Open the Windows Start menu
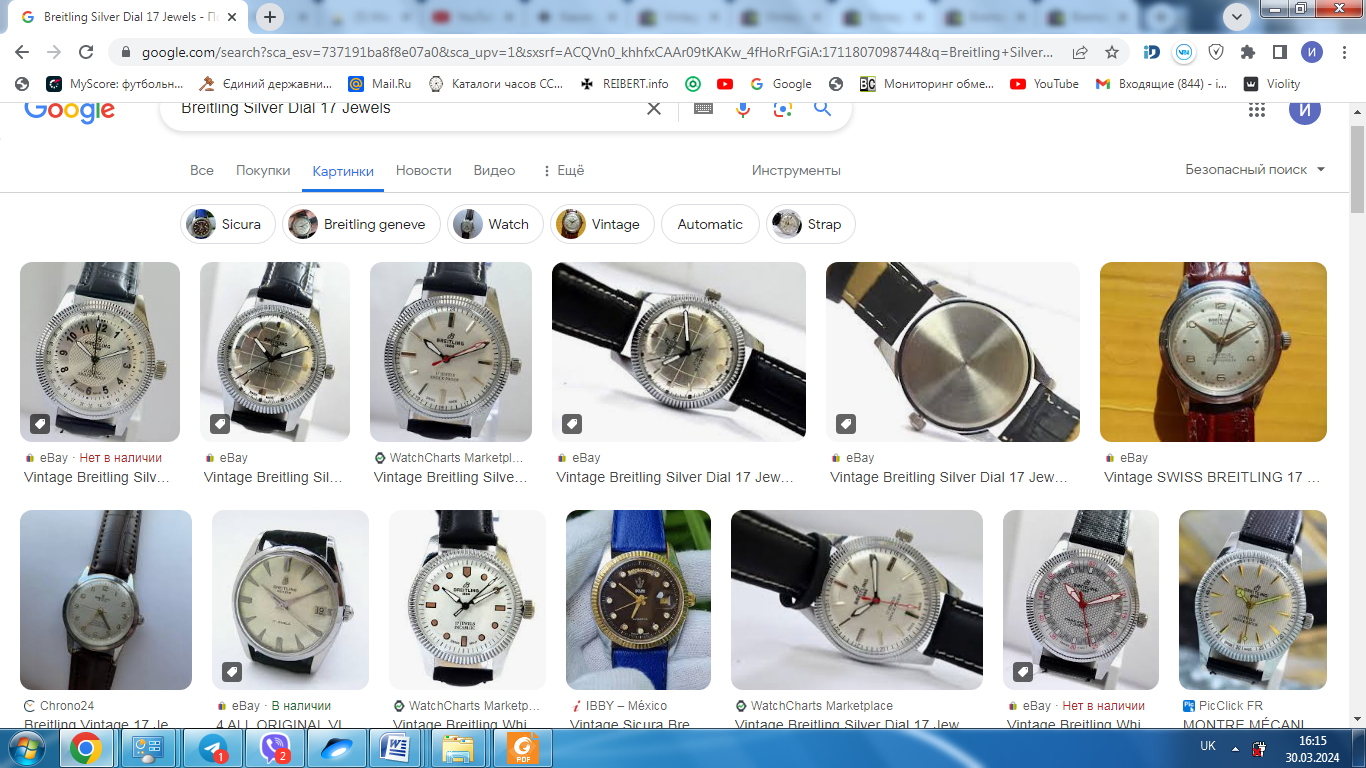Viewport: 1366px width, 768px height. (25, 748)
